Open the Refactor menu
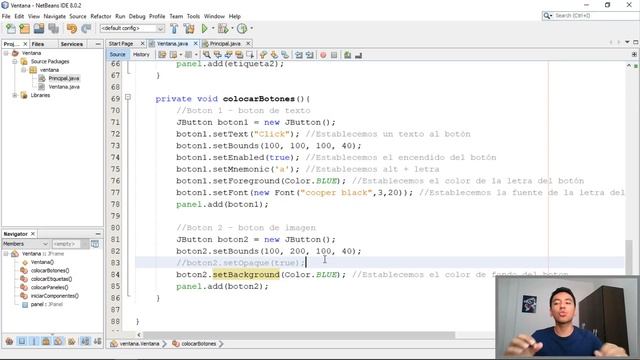The height and width of the screenshot is (360, 640). [x=101, y=16]
